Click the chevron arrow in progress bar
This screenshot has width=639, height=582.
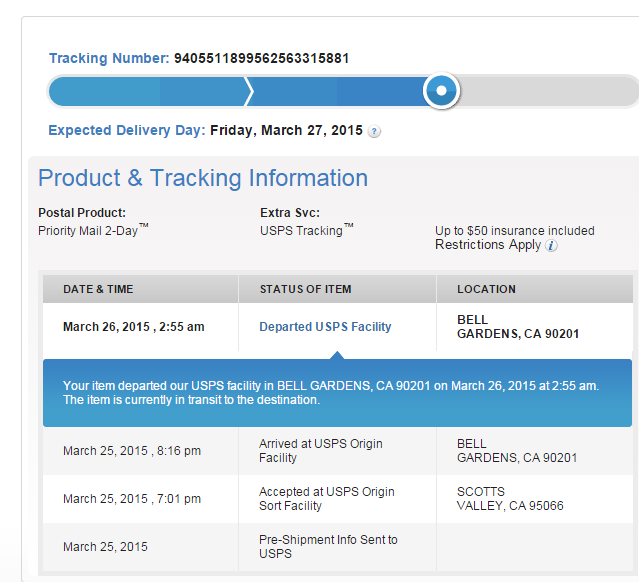point(248,91)
